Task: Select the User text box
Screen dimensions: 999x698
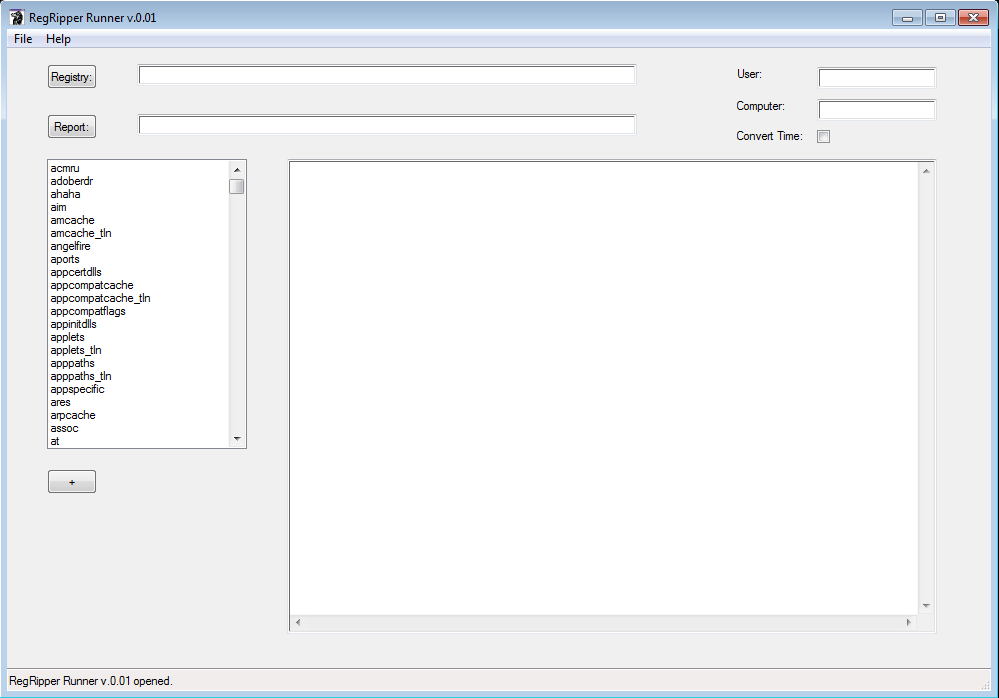Action: (x=876, y=78)
